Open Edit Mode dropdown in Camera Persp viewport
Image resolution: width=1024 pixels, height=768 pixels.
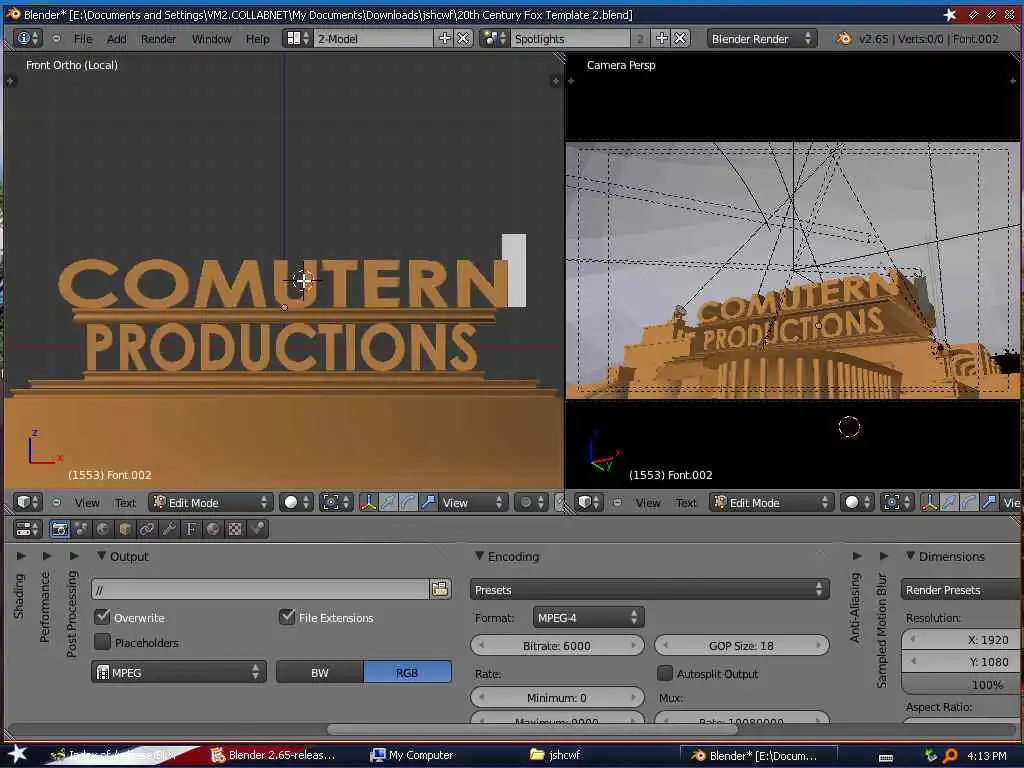point(771,502)
